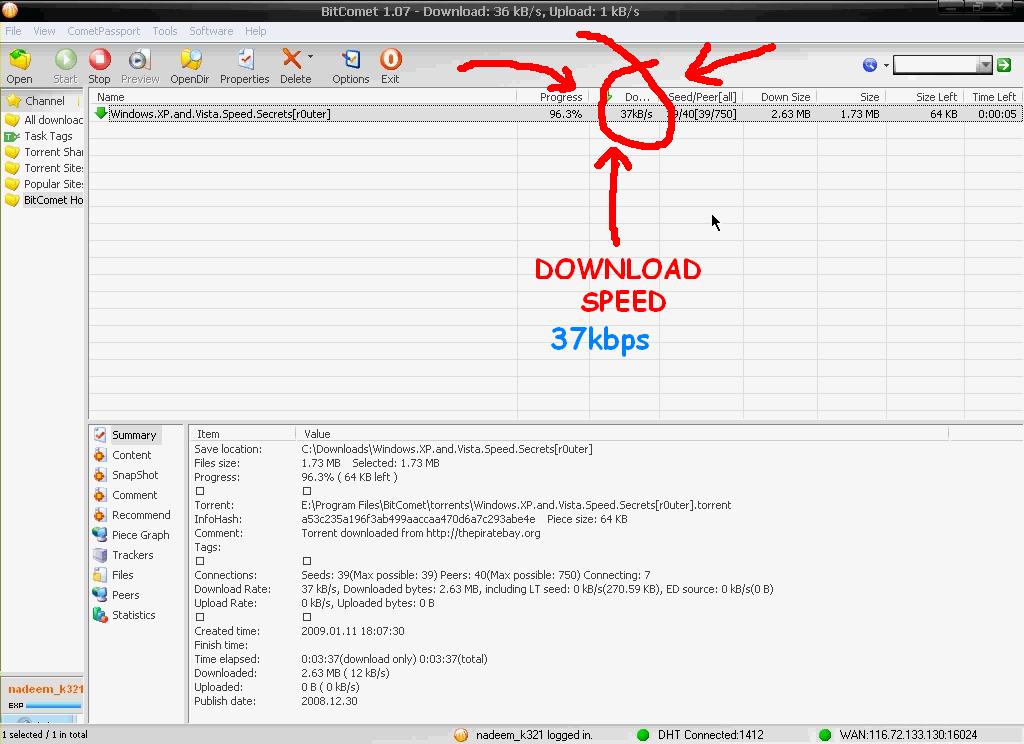Select the Windows.XP.and.Vista.Speed.Secrets torrent row
The height and width of the screenshot is (744, 1024).
click(220, 114)
